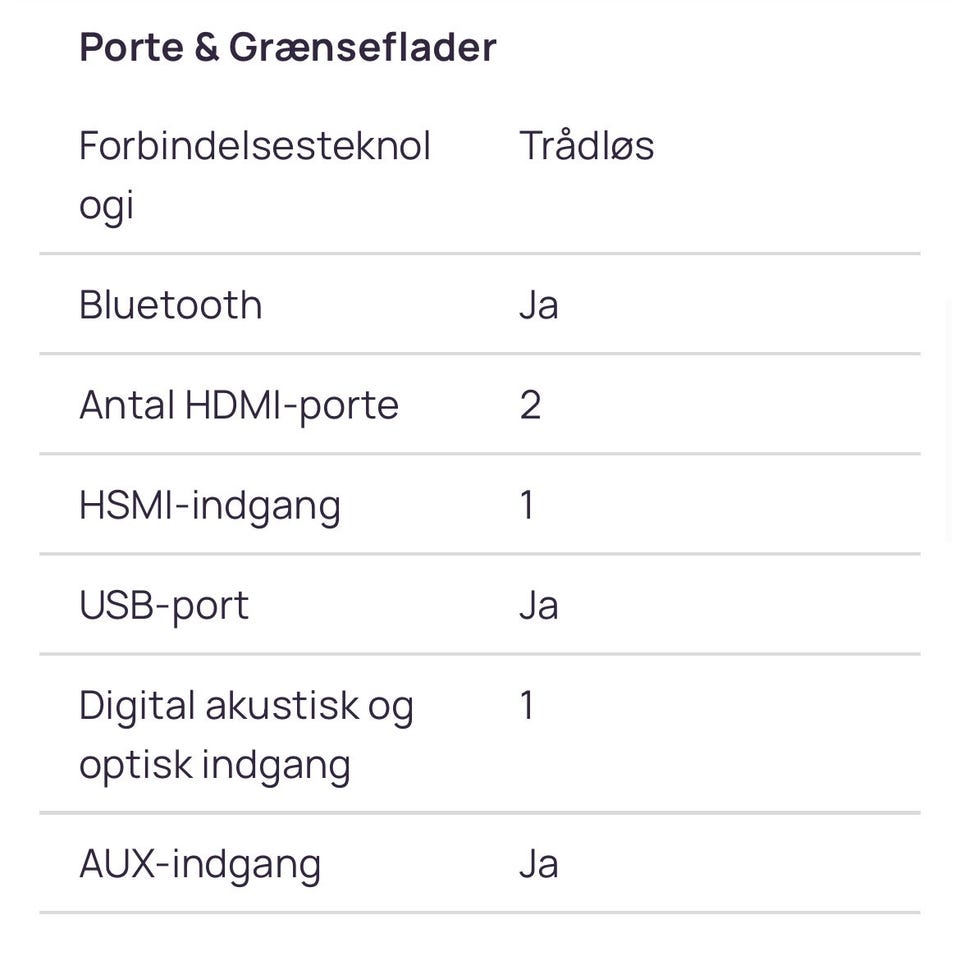Screen dimensions: 960x956
Task: Select the "Digital akustisk og optisk indgang" label
Action: [x=245, y=735]
